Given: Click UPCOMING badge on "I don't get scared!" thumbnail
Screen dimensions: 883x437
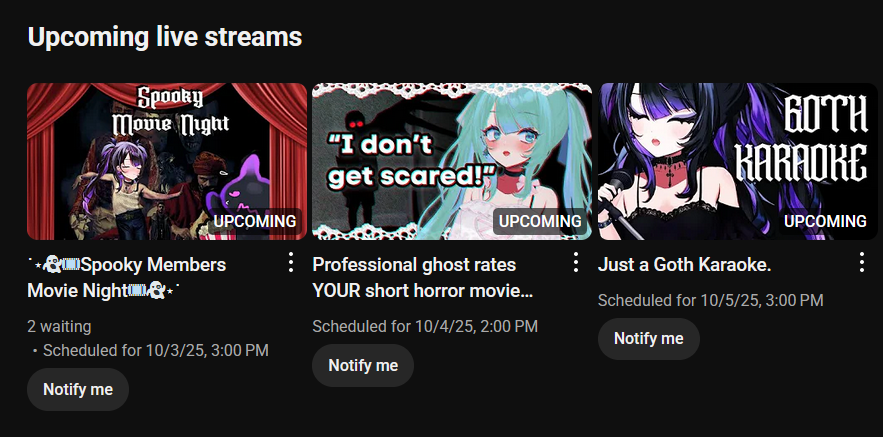Looking at the screenshot, I should [x=540, y=221].
